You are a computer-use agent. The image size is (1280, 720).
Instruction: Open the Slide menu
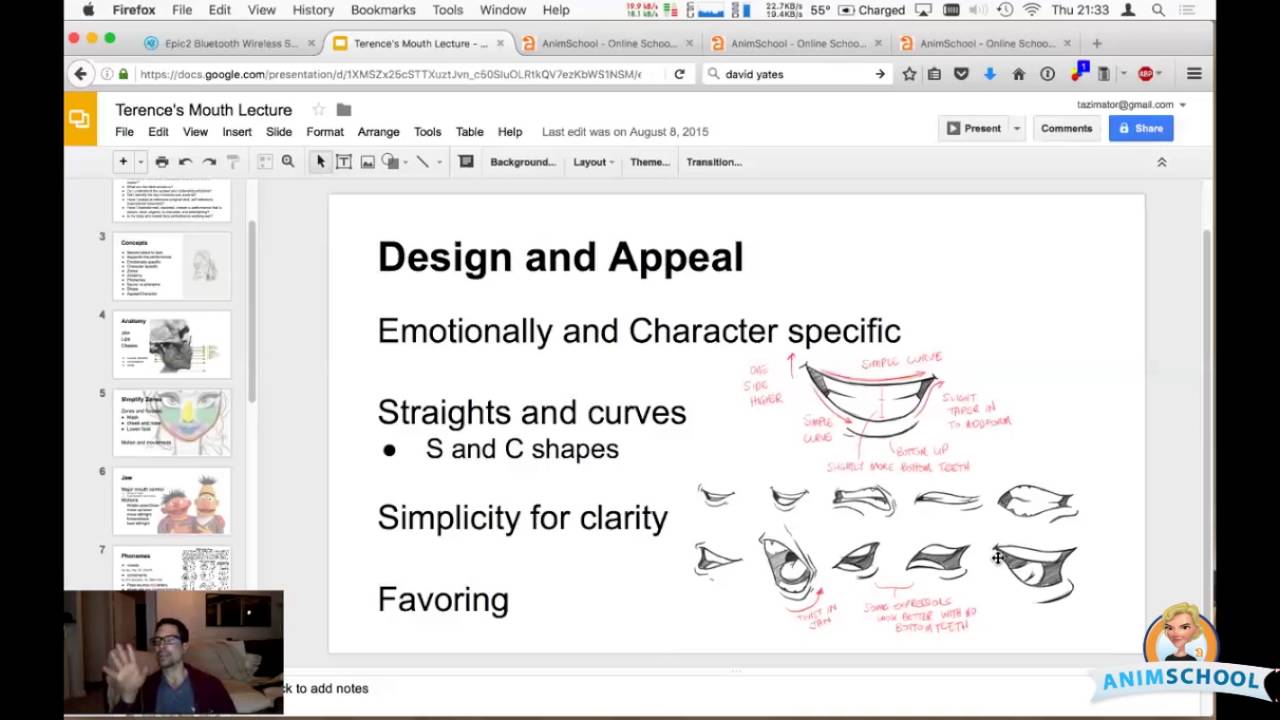(279, 132)
